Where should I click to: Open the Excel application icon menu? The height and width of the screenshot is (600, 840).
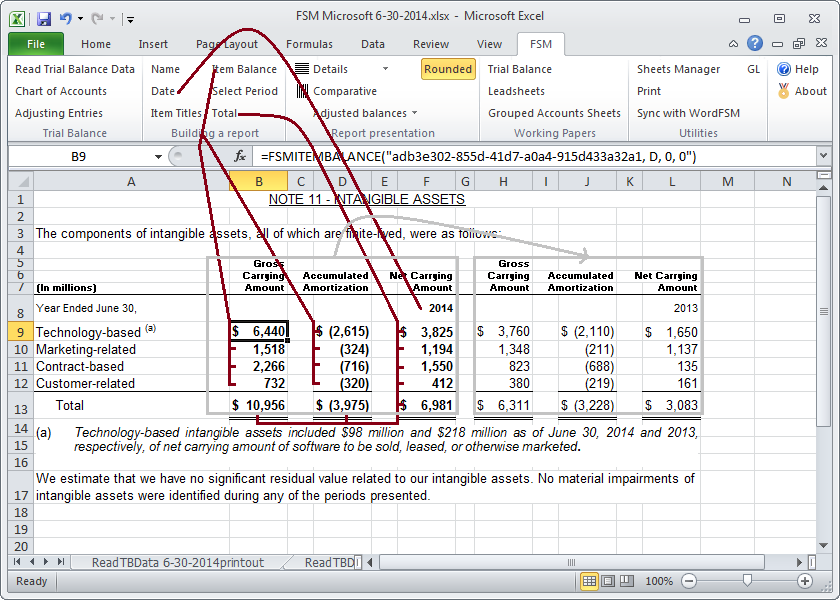tap(17, 19)
